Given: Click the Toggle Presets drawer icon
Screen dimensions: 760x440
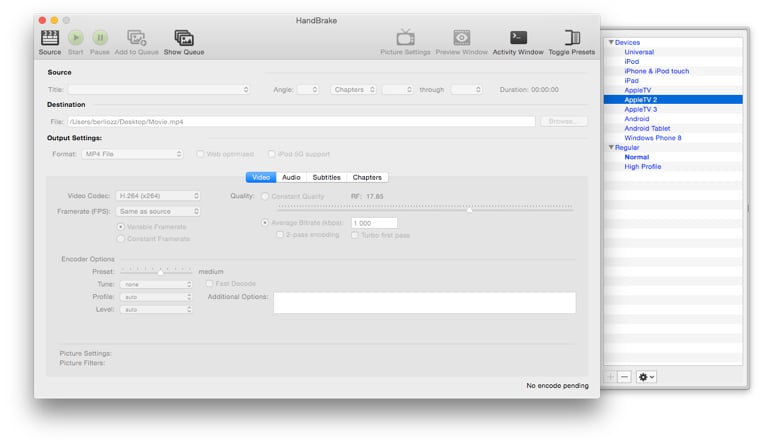Looking at the screenshot, I should point(572,37).
